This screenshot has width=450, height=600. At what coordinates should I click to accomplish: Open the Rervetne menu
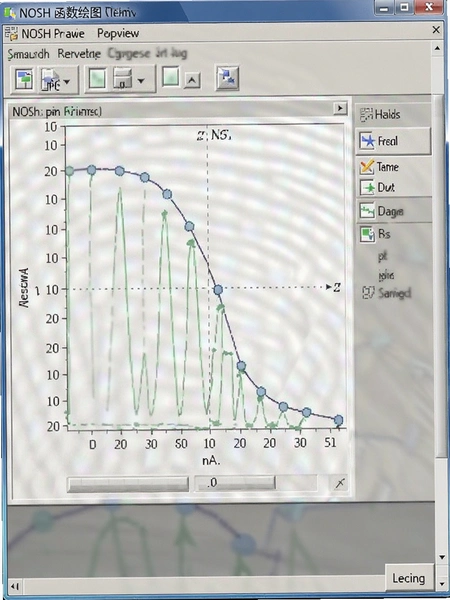[79, 54]
